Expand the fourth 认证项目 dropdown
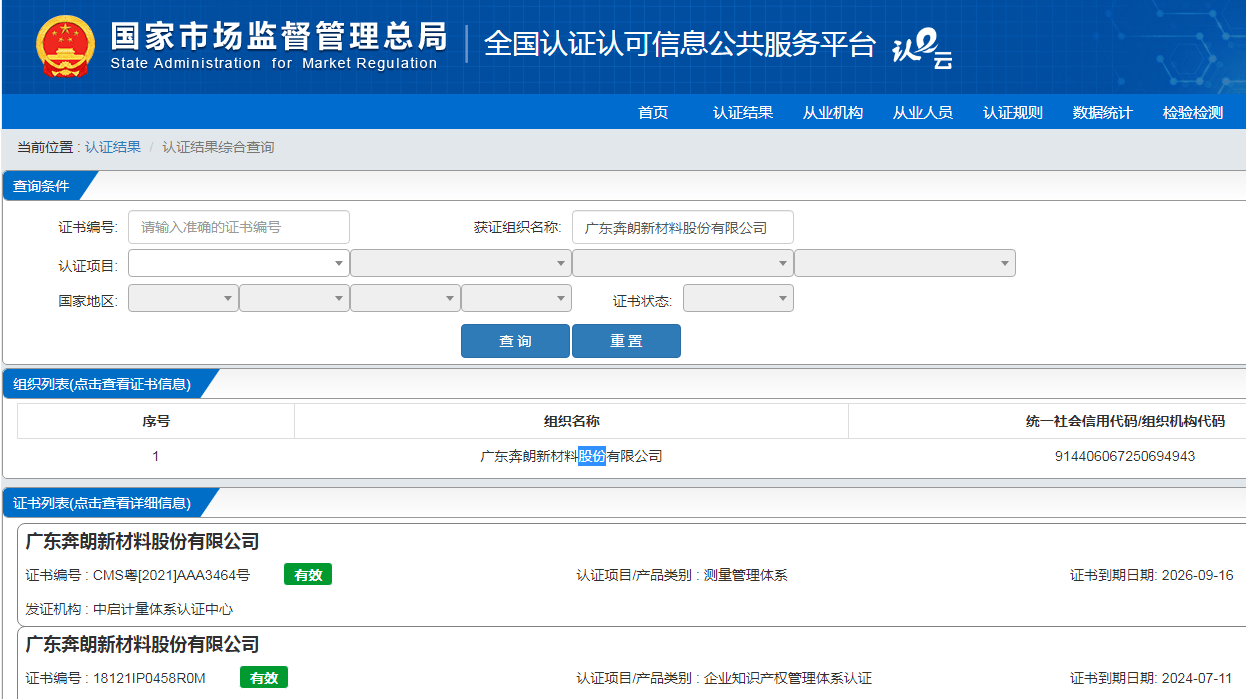This screenshot has width=1246, height=699. point(905,263)
